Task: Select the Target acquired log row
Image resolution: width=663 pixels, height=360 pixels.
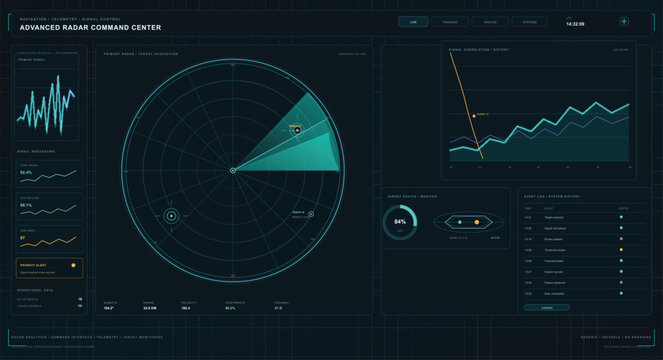Action: click(584, 217)
